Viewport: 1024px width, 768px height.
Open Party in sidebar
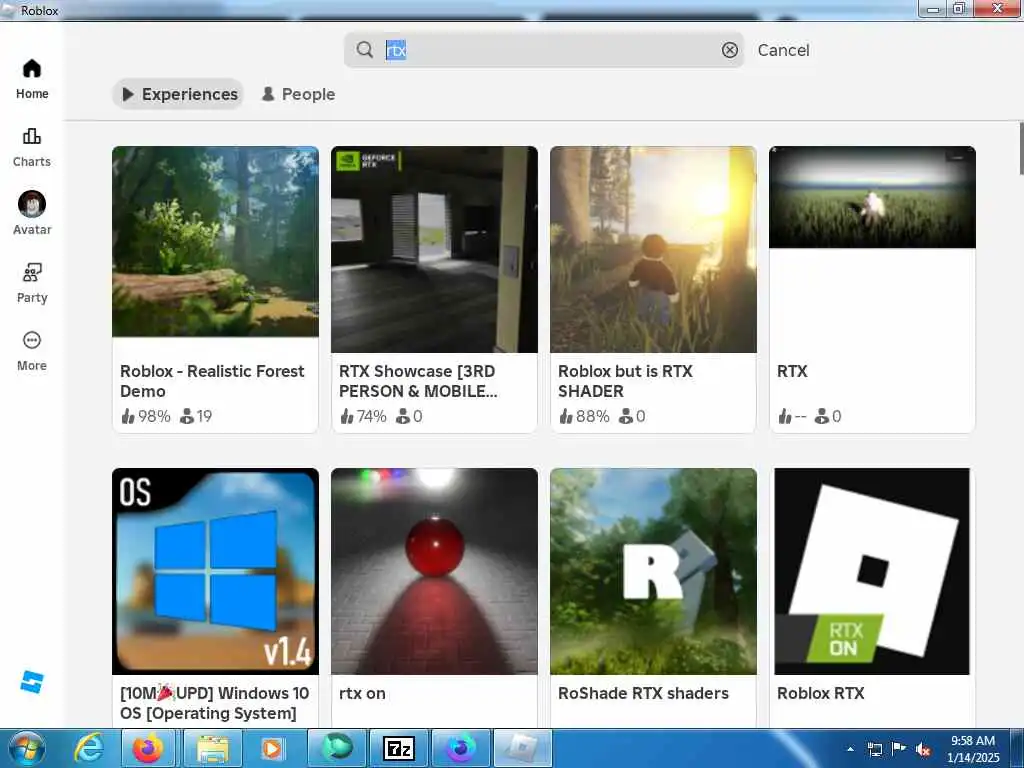click(31, 283)
